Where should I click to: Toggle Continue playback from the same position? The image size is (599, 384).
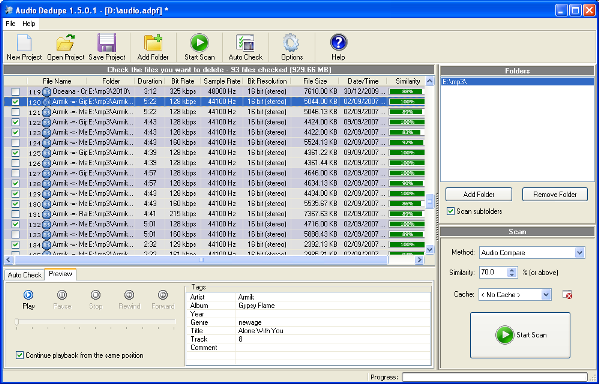coord(20,355)
